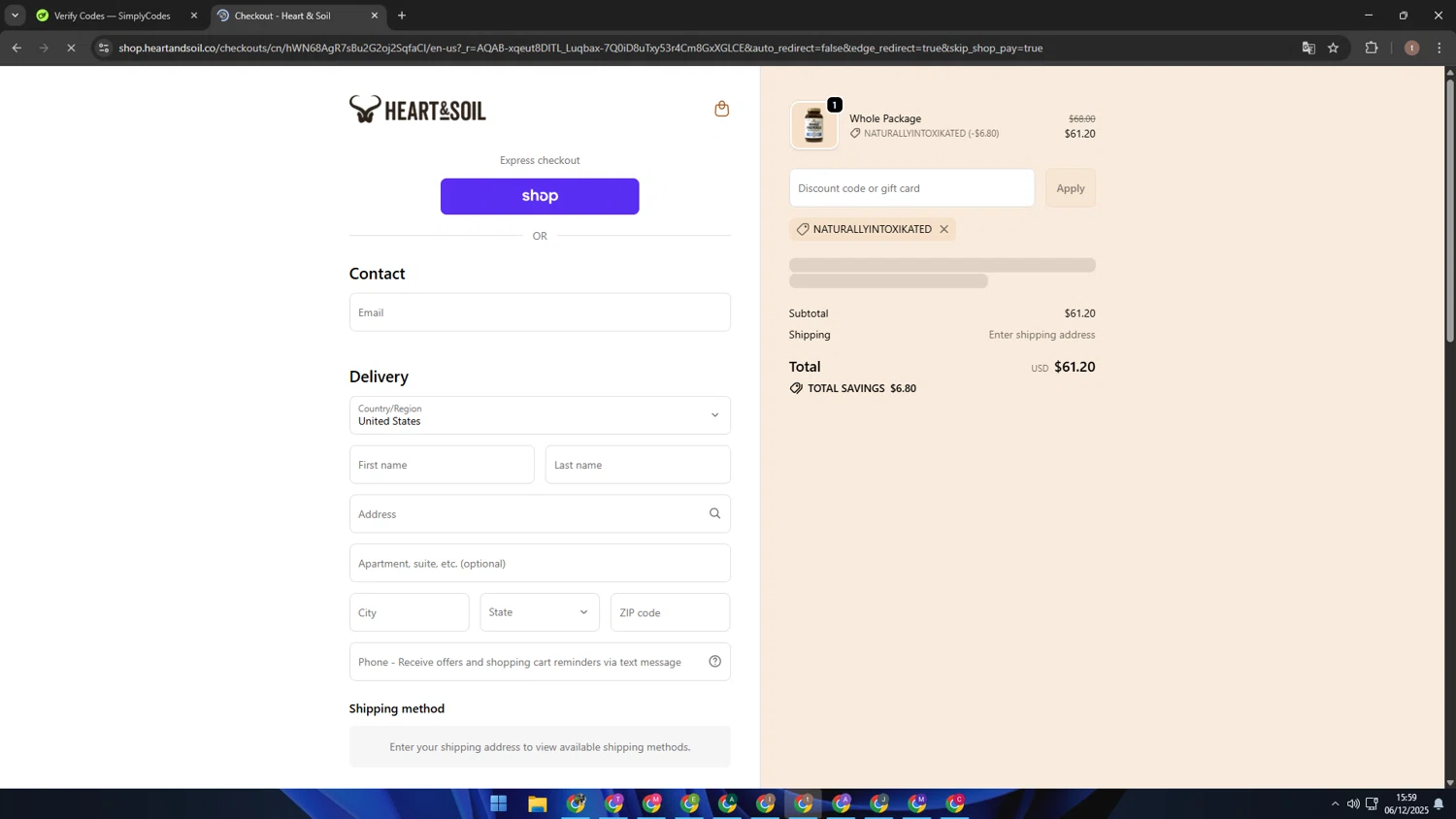Viewport: 1456px width, 819px height.
Task: Show hidden system tray icons
Action: (x=1335, y=803)
